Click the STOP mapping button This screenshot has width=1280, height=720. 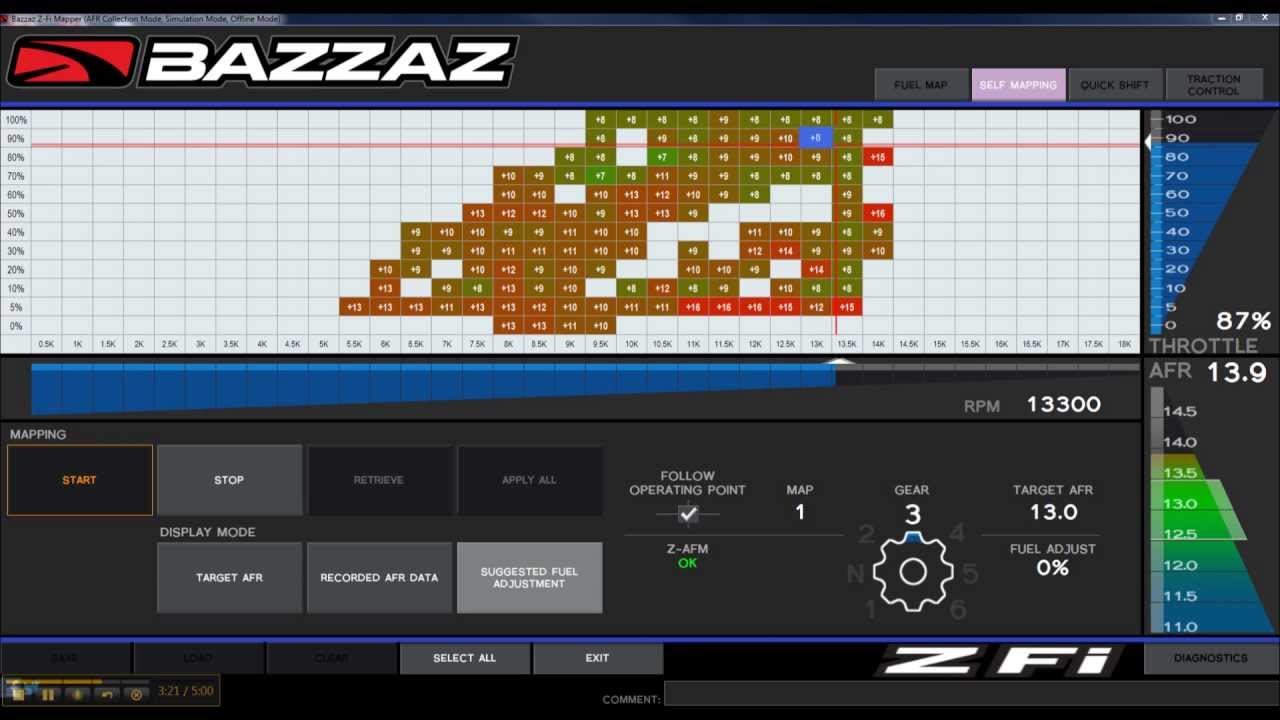click(x=229, y=480)
